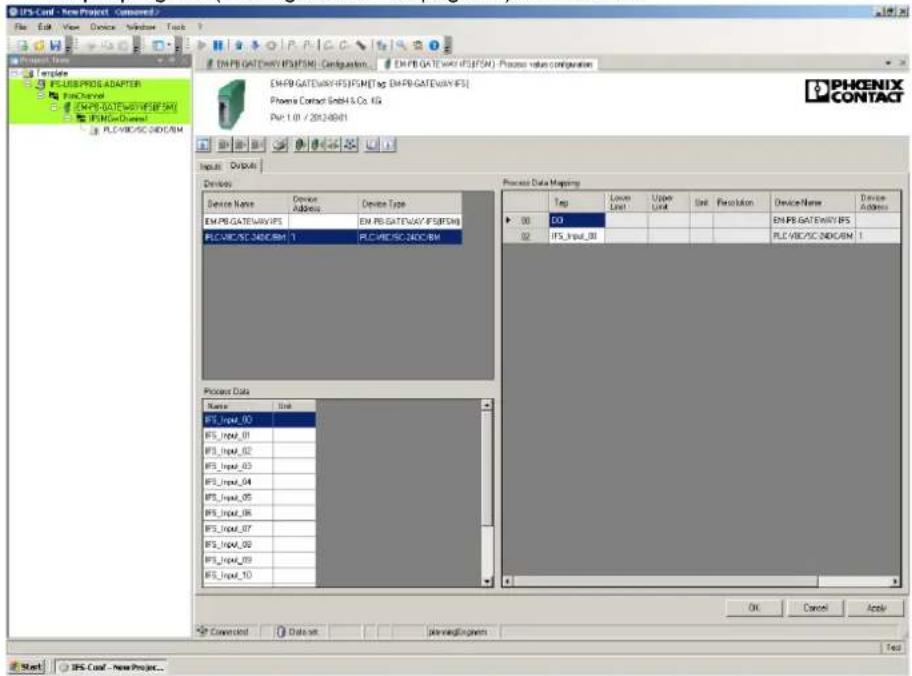This screenshot has width=912, height=676.
Task: Open the Device menu
Action: (102, 27)
